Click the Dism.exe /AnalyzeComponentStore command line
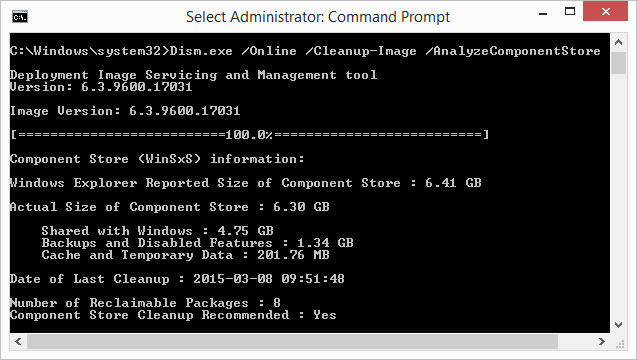This screenshot has width=637, height=360. coord(305,51)
